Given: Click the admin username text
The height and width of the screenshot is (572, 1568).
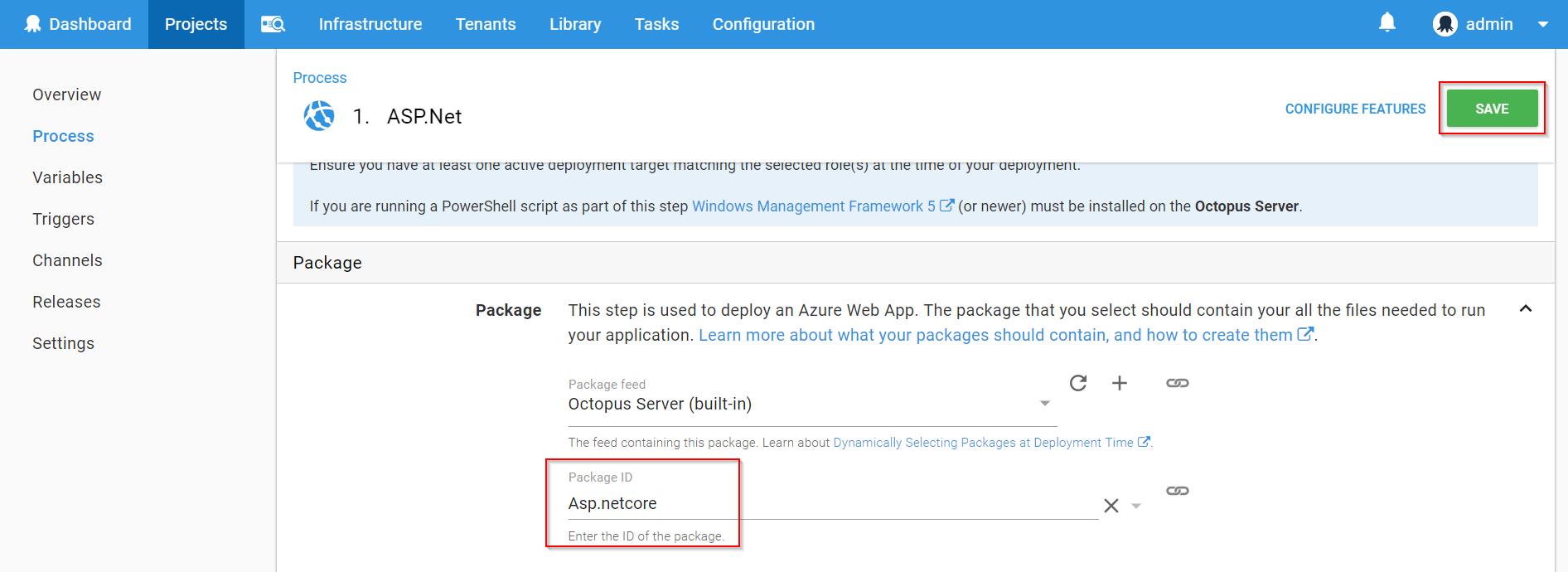Looking at the screenshot, I should (1489, 24).
